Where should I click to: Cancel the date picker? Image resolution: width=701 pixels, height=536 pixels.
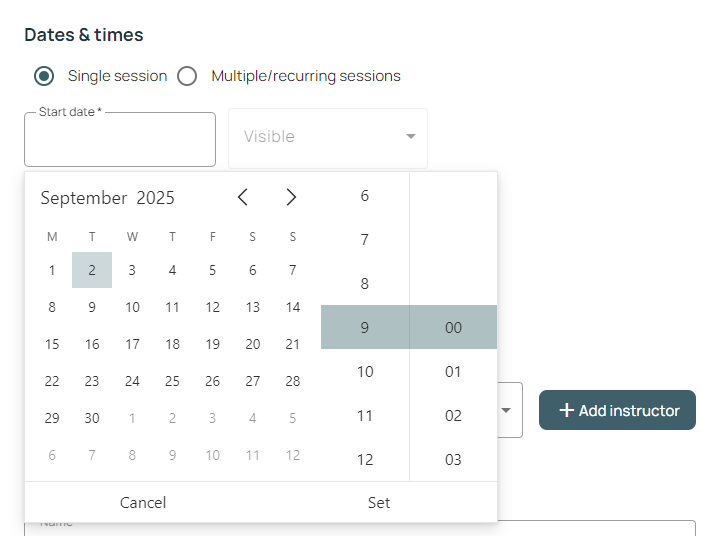143,503
